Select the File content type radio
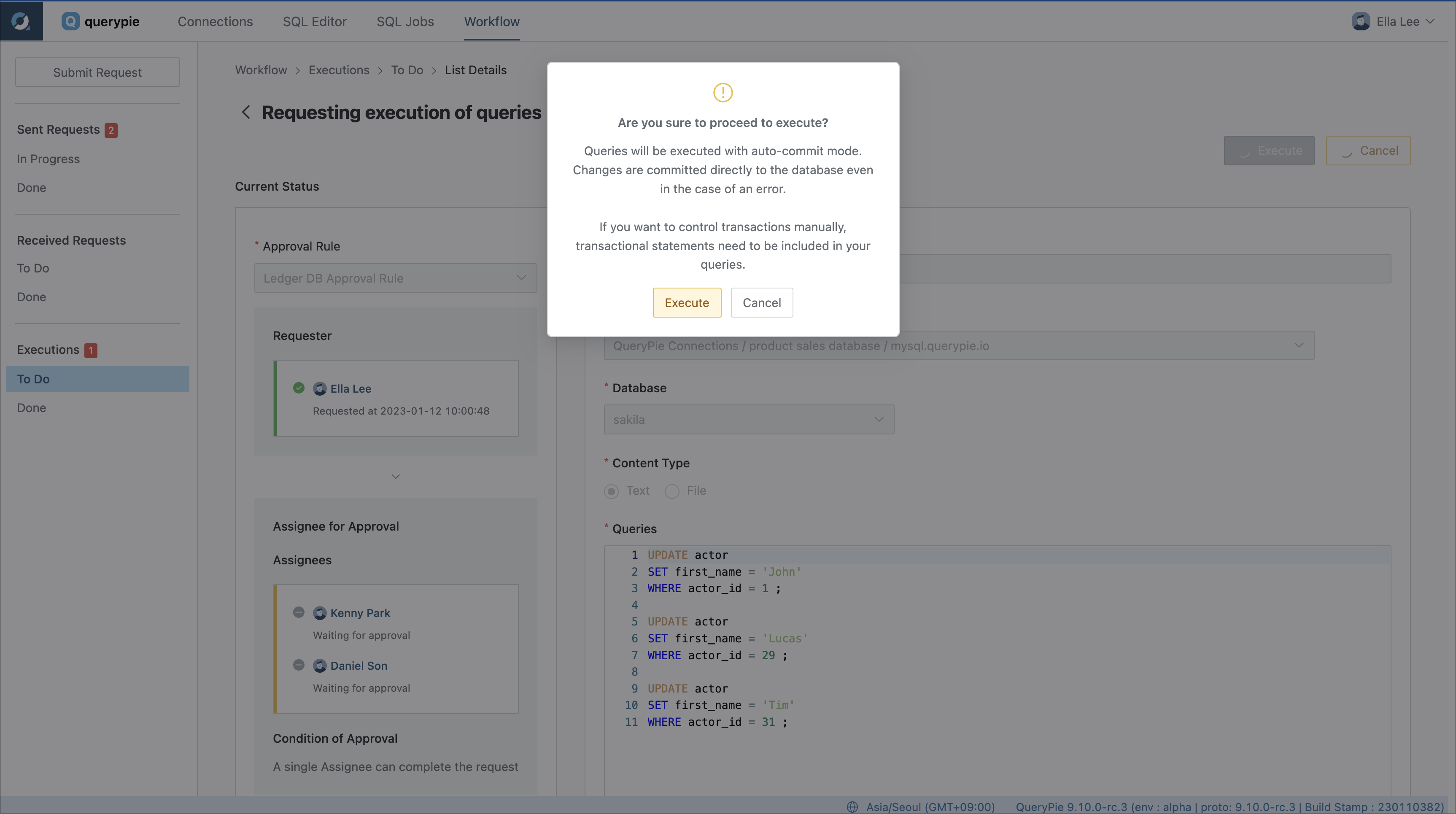 click(x=671, y=491)
